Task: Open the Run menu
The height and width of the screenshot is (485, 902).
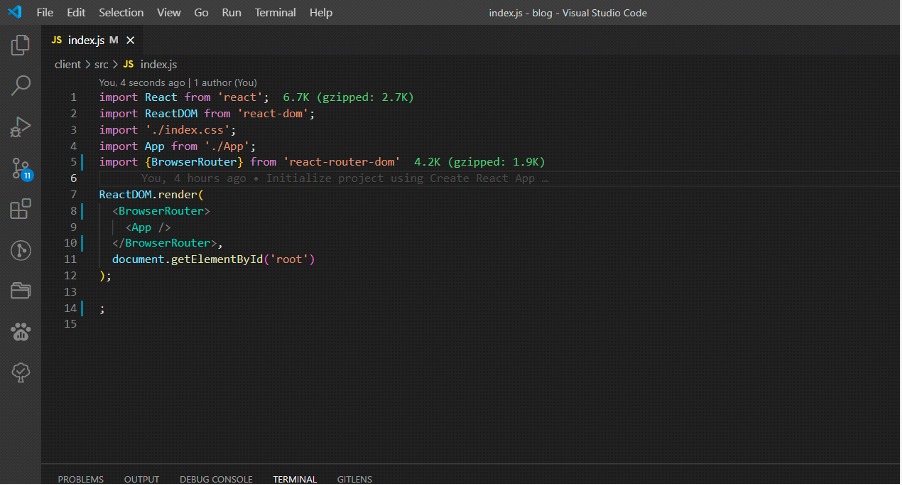Action: point(231,13)
